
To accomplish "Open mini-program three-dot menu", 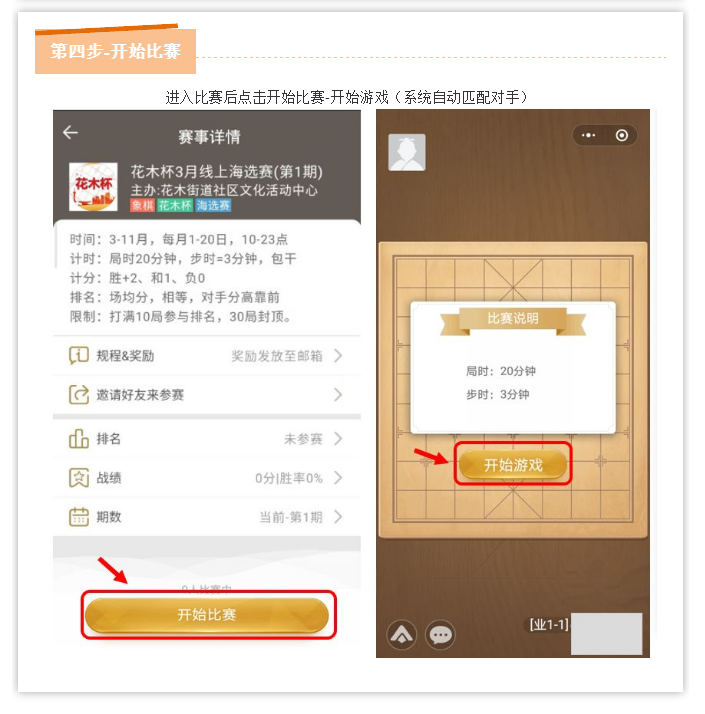I will click(x=588, y=135).
